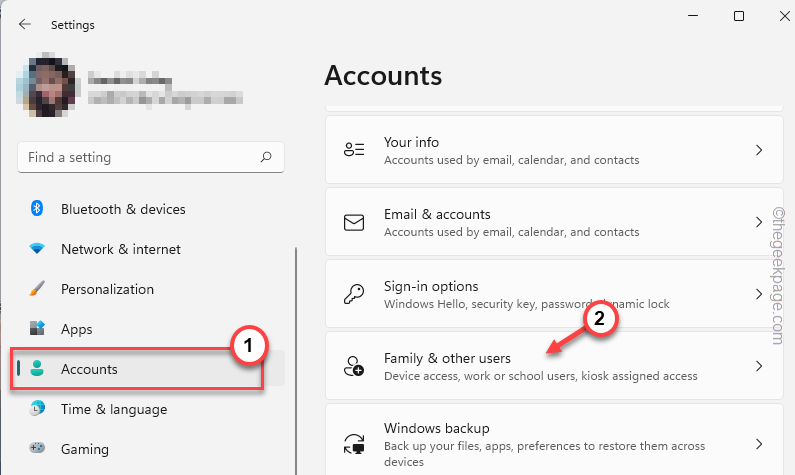Click the search magnifier icon
The width and height of the screenshot is (795, 475).
click(266, 157)
